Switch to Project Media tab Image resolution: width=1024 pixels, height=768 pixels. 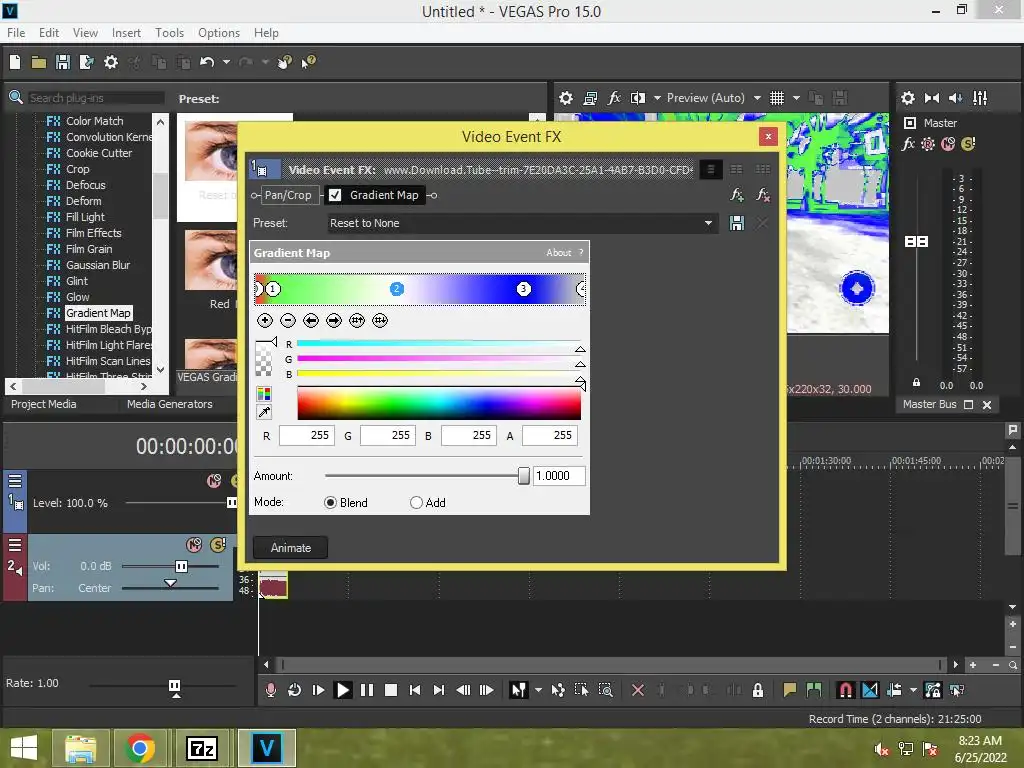(x=44, y=404)
